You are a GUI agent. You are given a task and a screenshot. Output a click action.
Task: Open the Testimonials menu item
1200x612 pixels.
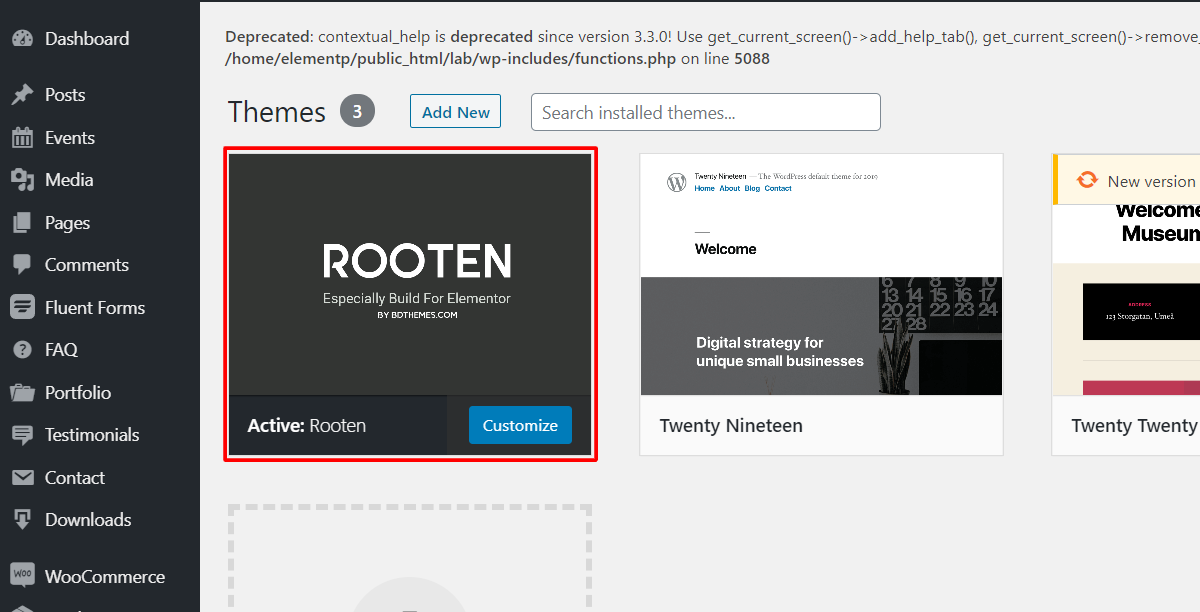(92, 435)
